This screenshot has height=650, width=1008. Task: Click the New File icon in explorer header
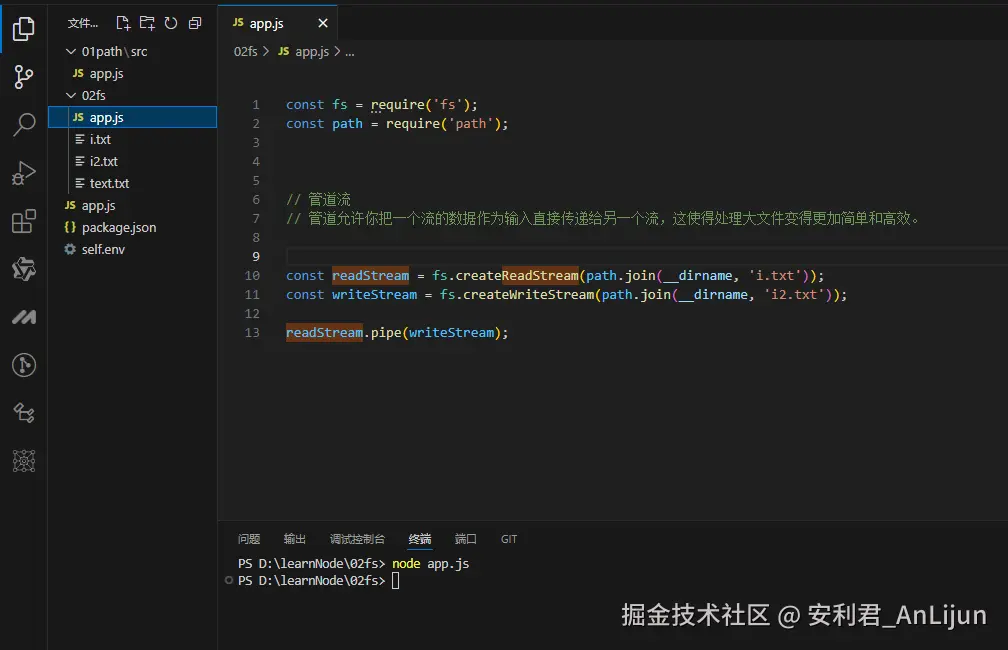click(x=123, y=24)
